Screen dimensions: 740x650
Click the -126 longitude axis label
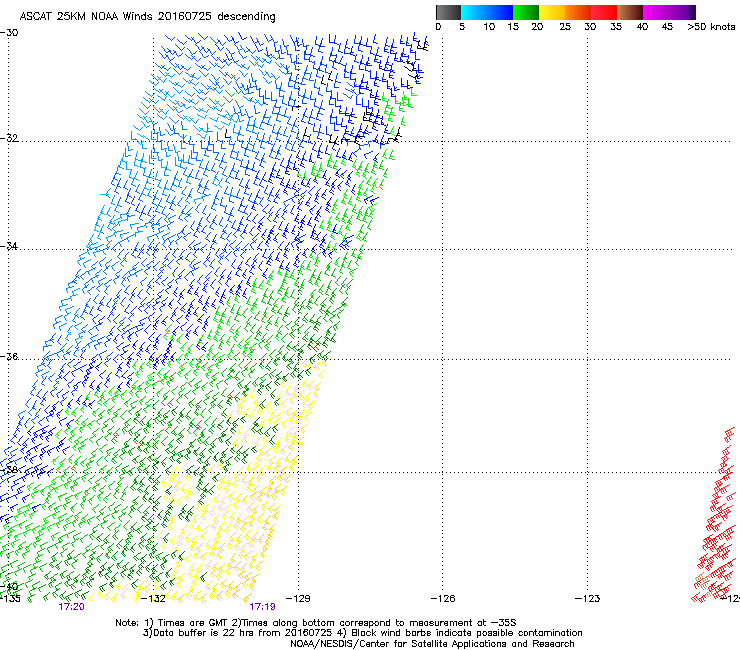pyautogui.click(x=443, y=599)
